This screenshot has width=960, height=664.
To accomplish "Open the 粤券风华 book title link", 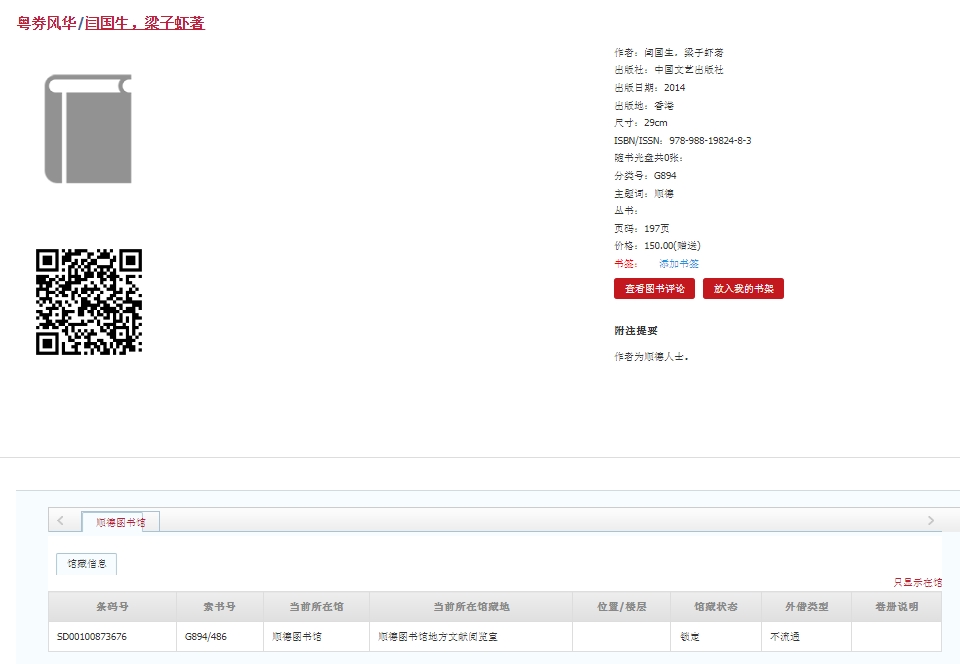I will pos(46,23).
